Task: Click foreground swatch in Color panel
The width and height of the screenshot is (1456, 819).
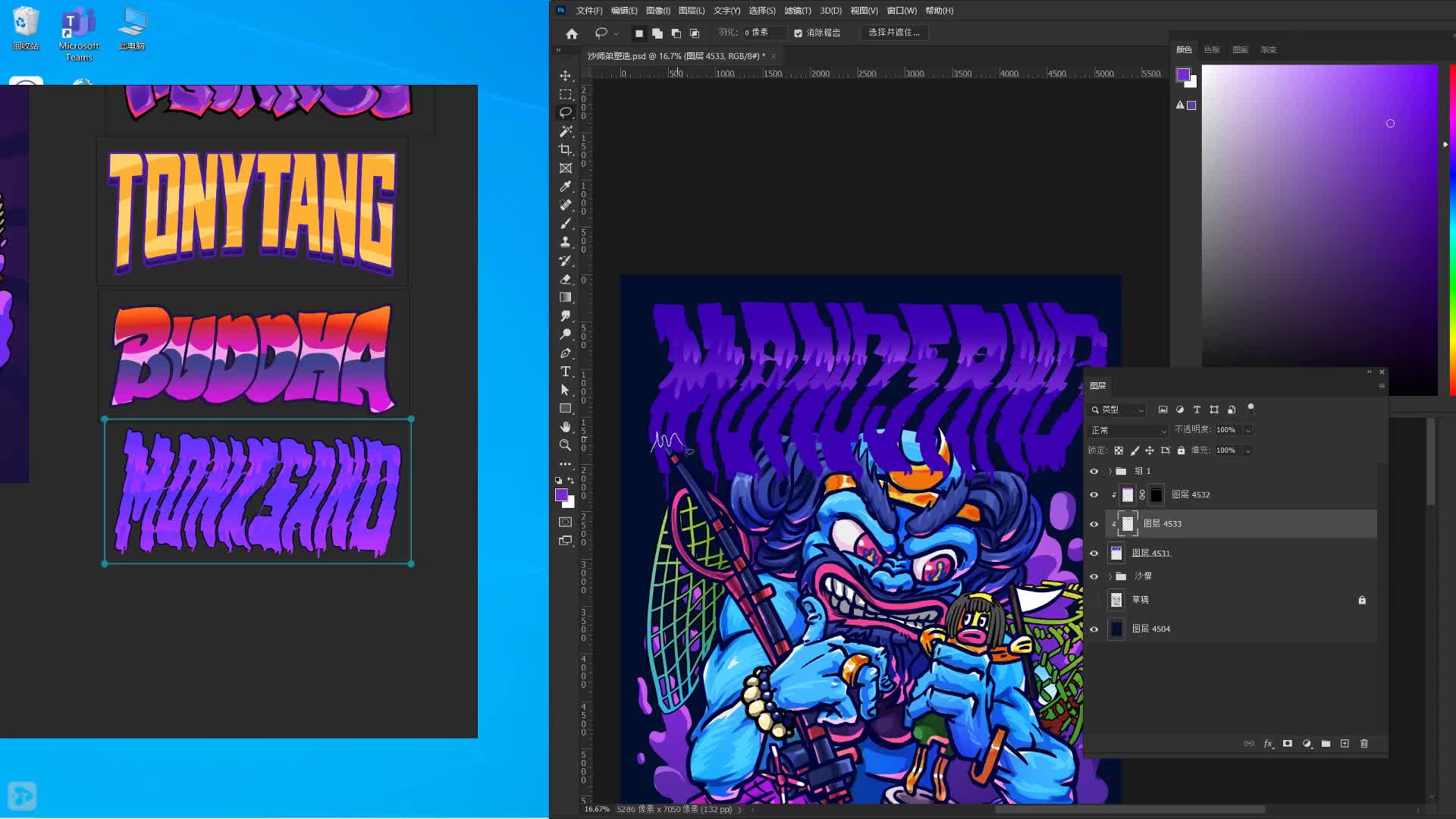Action: tap(1183, 74)
